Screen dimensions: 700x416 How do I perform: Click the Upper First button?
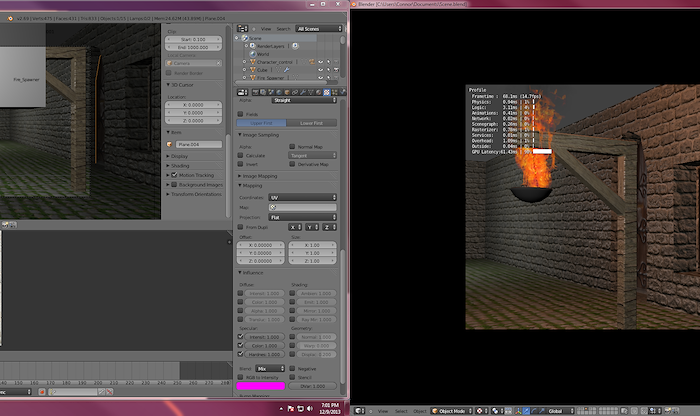[261, 123]
